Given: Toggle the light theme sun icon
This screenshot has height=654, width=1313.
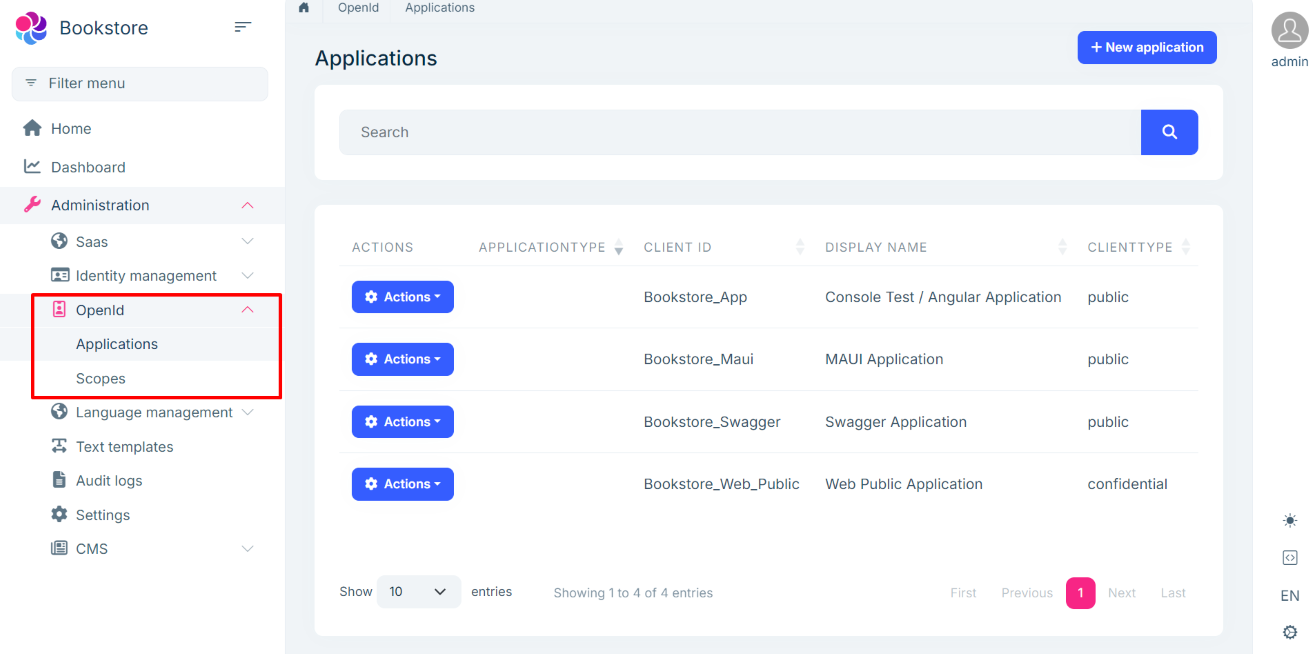Looking at the screenshot, I should [x=1289, y=521].
